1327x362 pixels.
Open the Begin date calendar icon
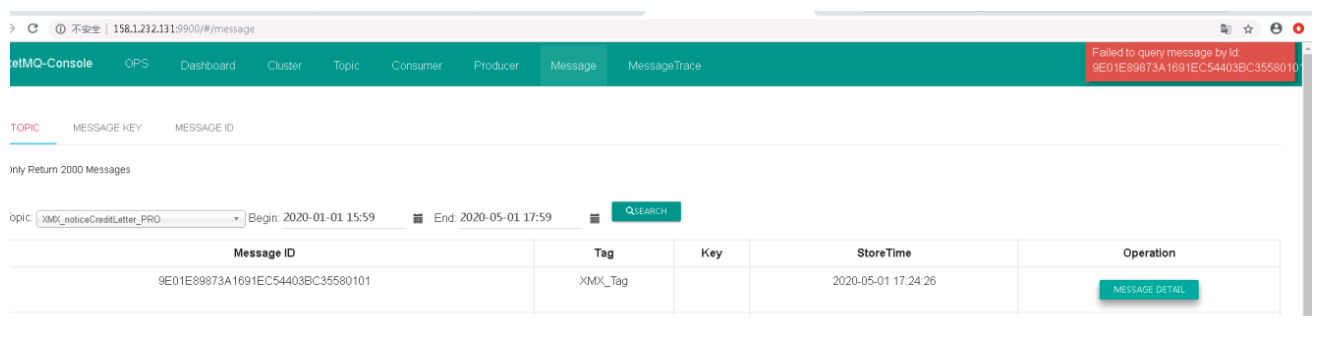(418, 218)
